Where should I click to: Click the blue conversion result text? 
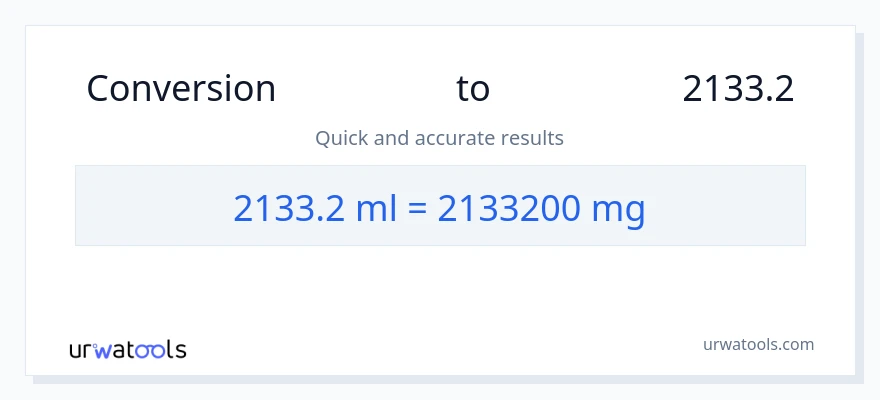pos(439,207)
